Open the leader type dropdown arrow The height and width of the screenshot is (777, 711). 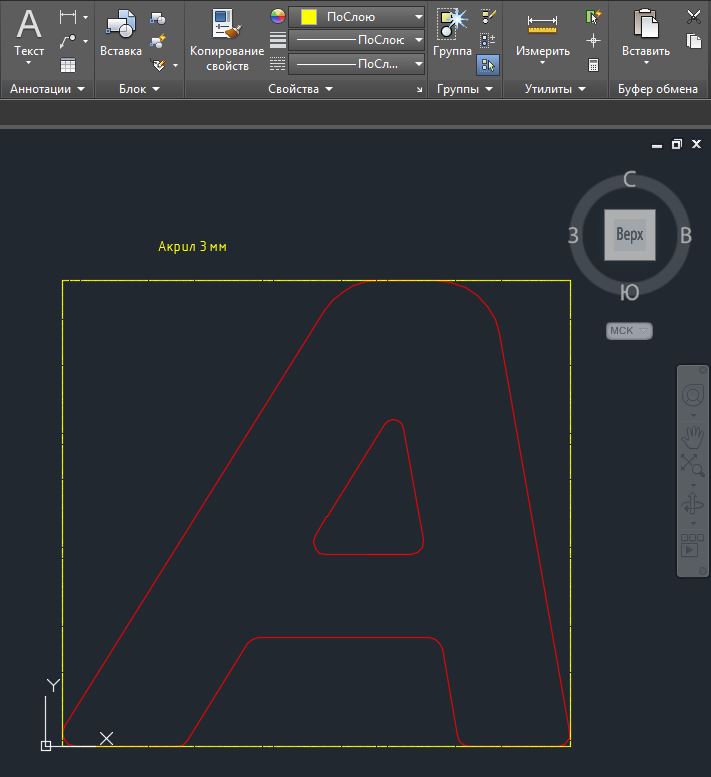pyautogui.click(x=85, y=42)
